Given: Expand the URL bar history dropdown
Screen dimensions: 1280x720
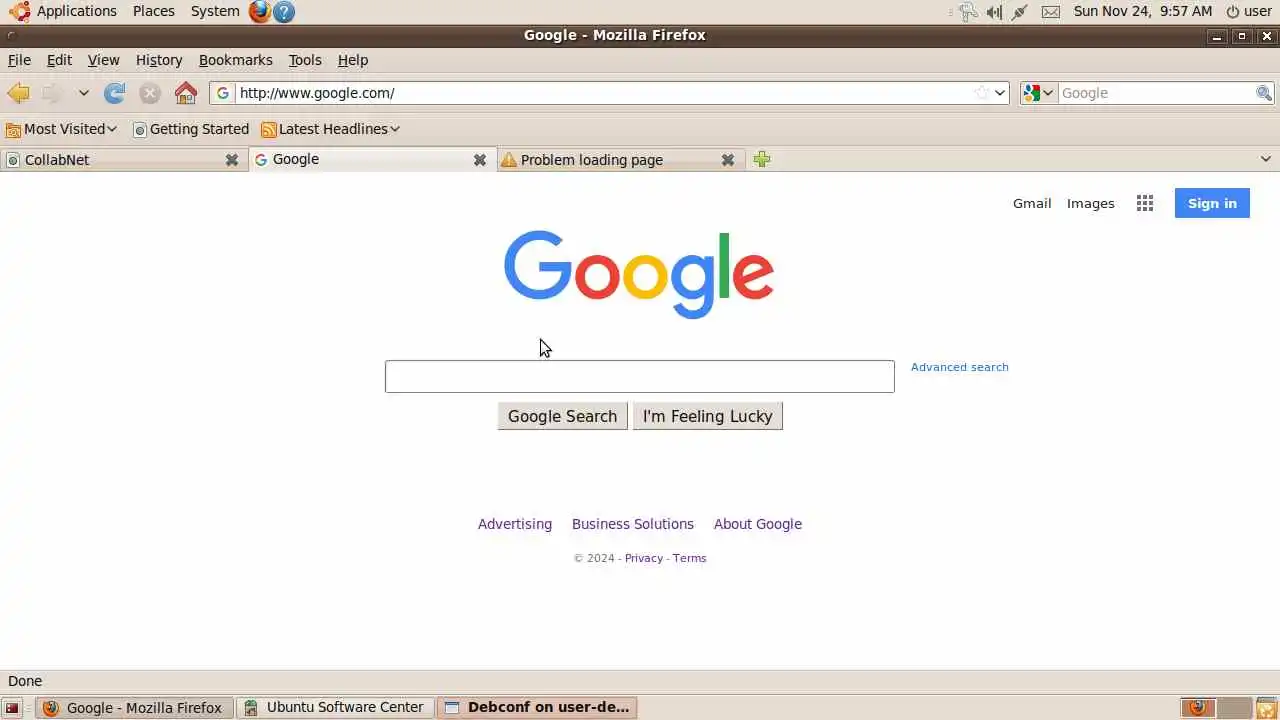Looking at the screenshot, I should 999,93.
